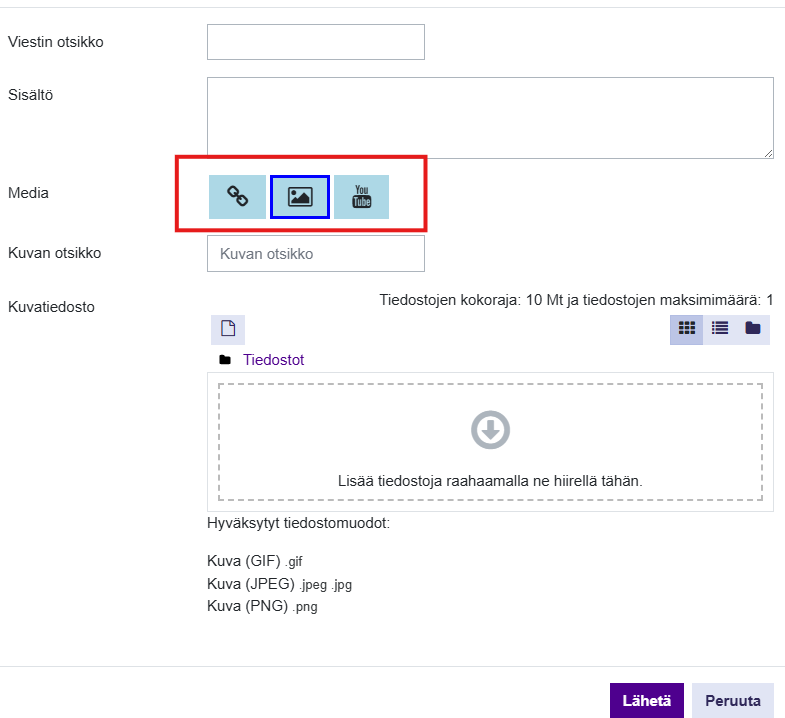
Task: Select the image media type icon
Action: [x=300, y=196]
